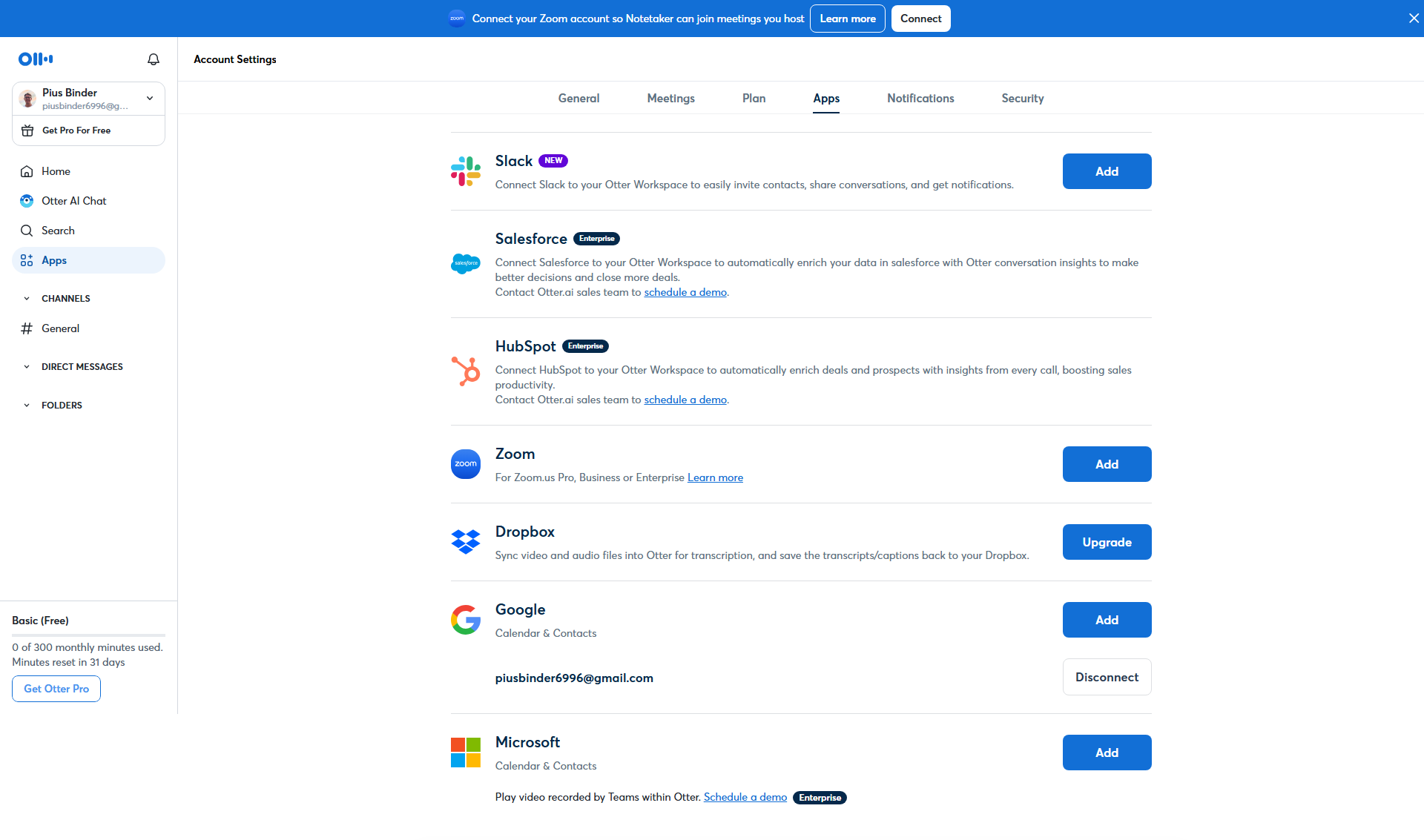1424x840 pixels.
Task: Click Zoom's Learn more link
Action: click(715, 477)
